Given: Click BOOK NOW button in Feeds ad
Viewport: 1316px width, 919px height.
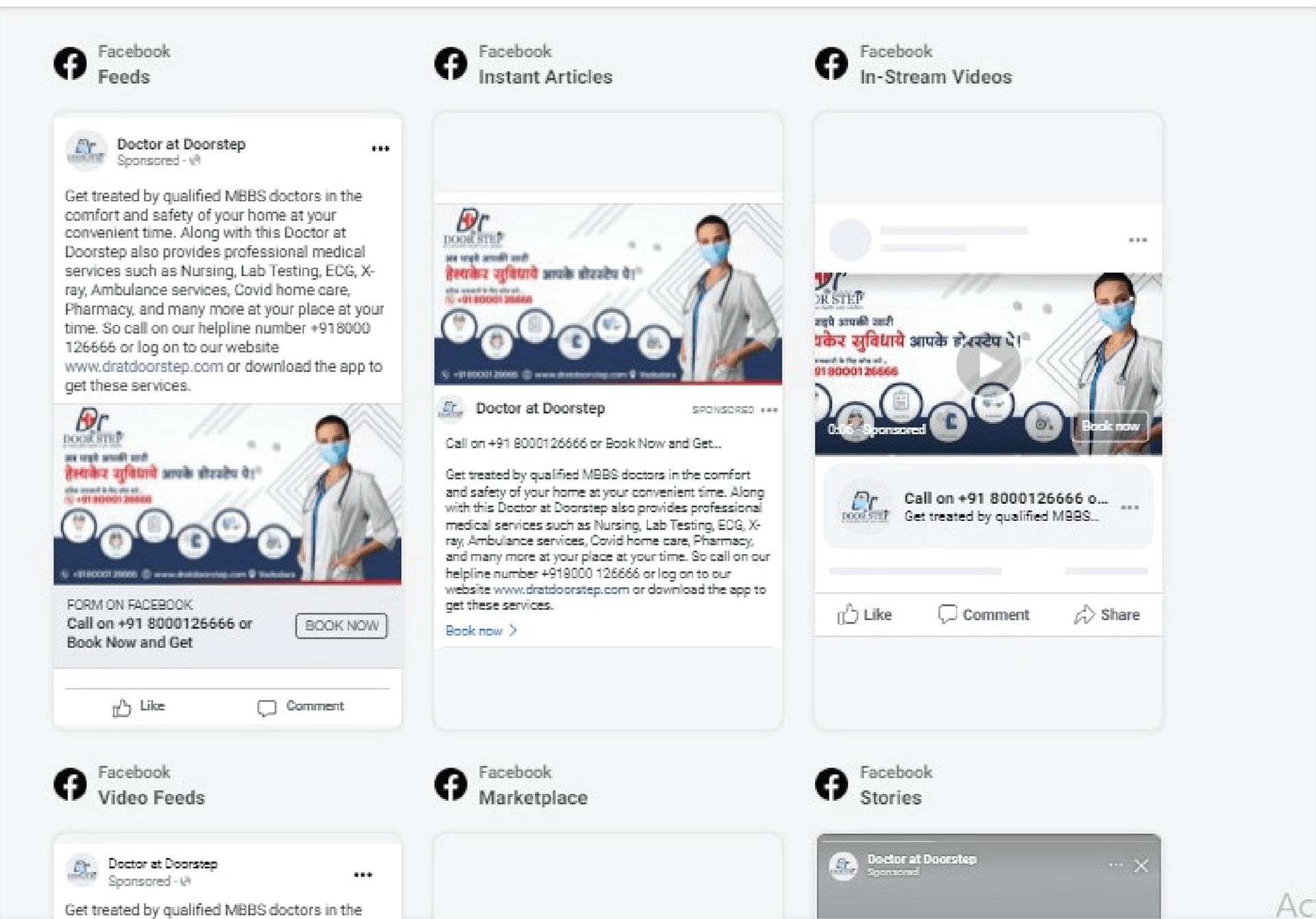Looking at the screenshot, I should click(341, 626).
